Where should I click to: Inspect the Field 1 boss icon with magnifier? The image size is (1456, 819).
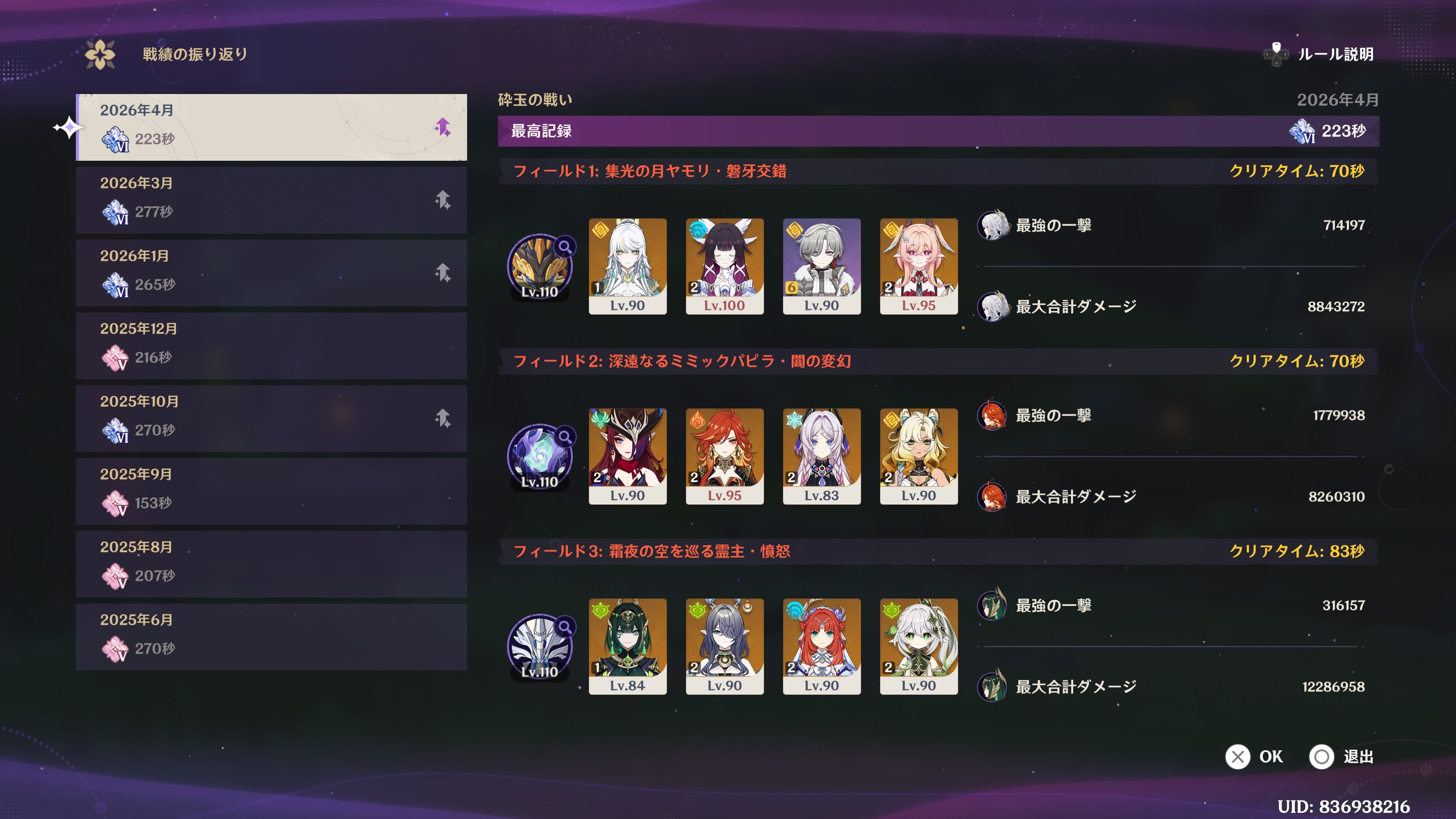coord(540,266)
